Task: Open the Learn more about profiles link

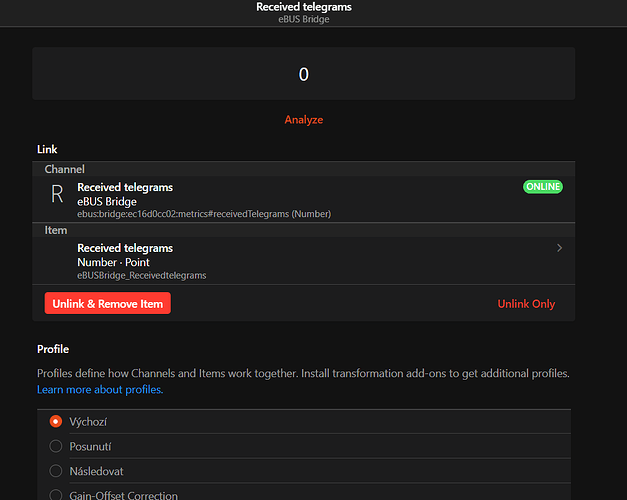Action: [x=100, y=389]
